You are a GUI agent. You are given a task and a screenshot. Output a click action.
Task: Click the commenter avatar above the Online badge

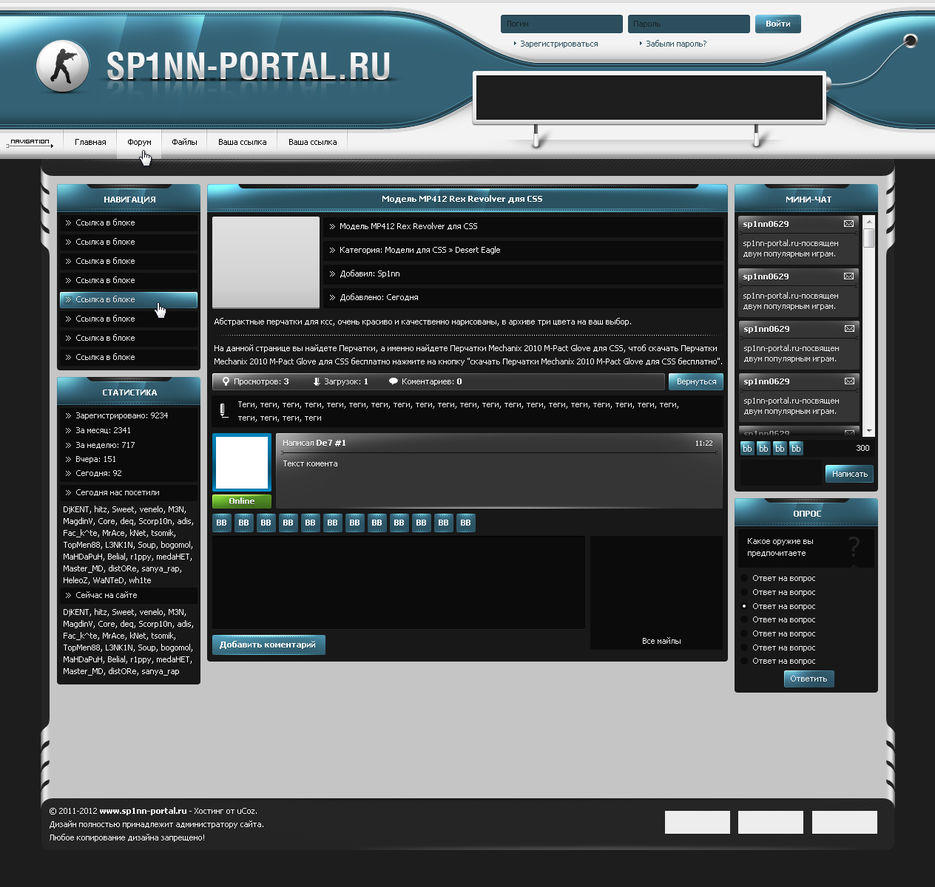[242, 463]
